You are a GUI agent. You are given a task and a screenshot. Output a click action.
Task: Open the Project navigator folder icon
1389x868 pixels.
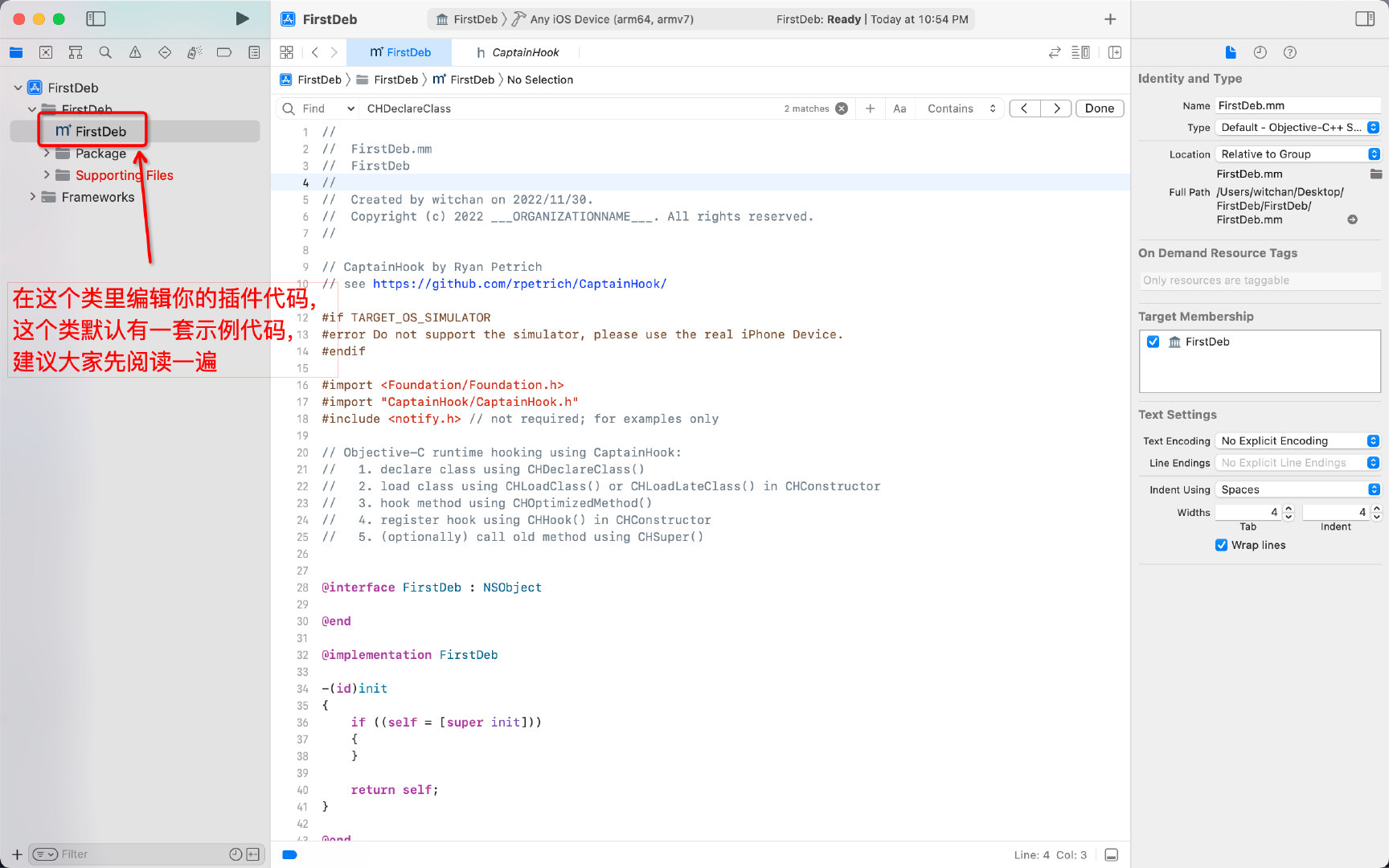16,52
